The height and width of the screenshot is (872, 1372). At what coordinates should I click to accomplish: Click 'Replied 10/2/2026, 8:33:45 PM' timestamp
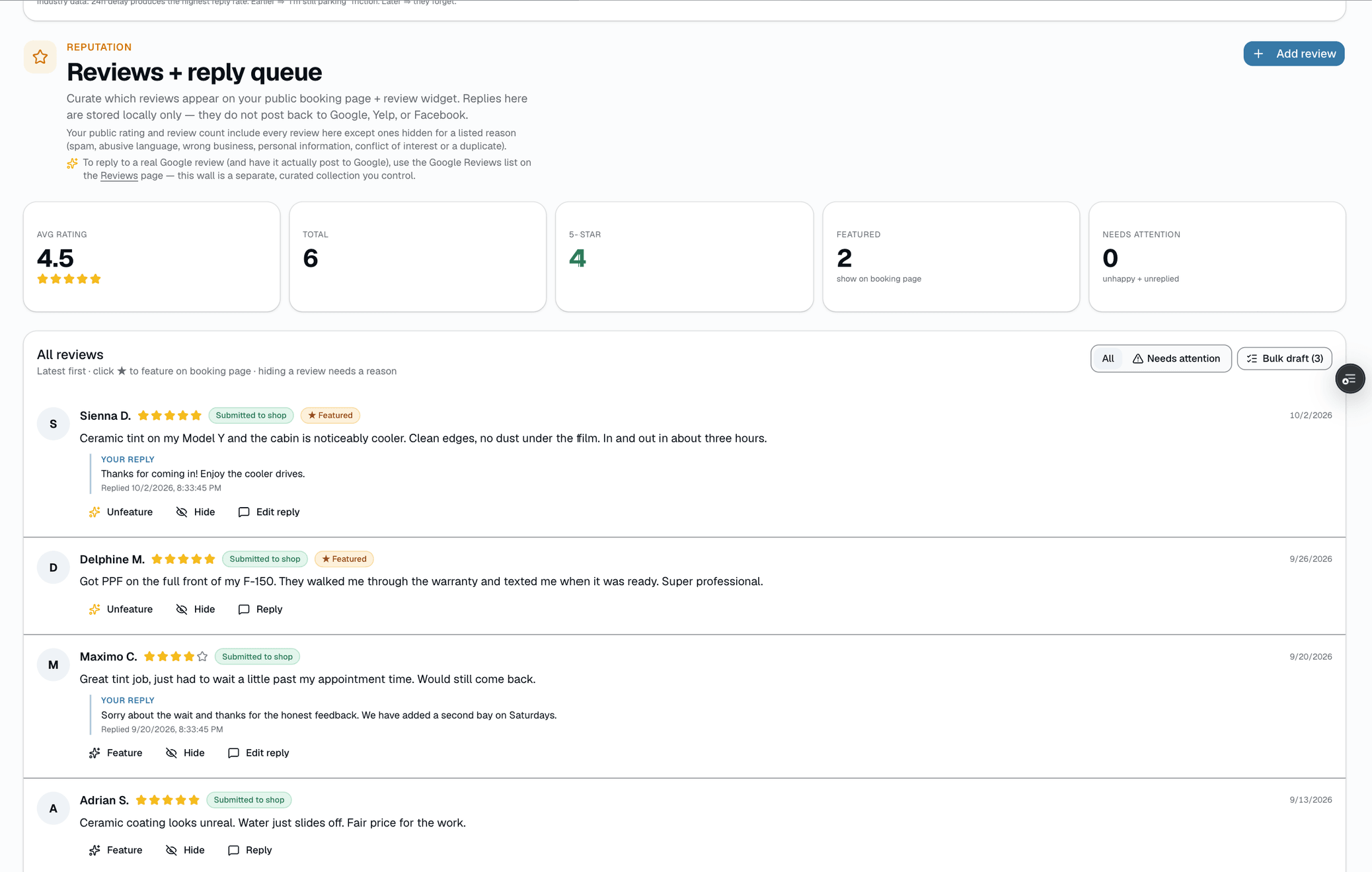[x=161, y=488]
